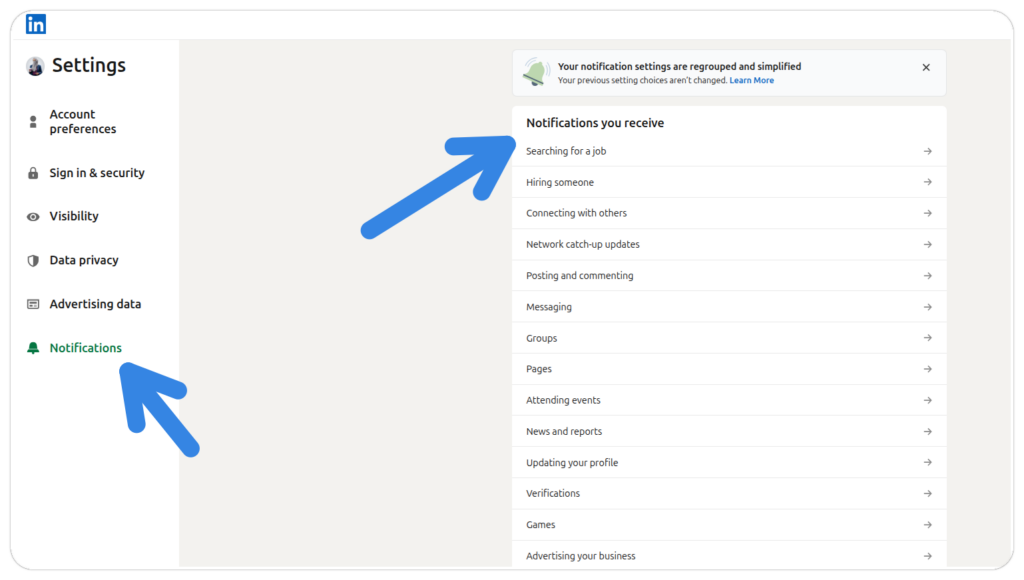1024x580 pixels.
Task: Click the Advertising data icon
Action: tap(33, 304)
